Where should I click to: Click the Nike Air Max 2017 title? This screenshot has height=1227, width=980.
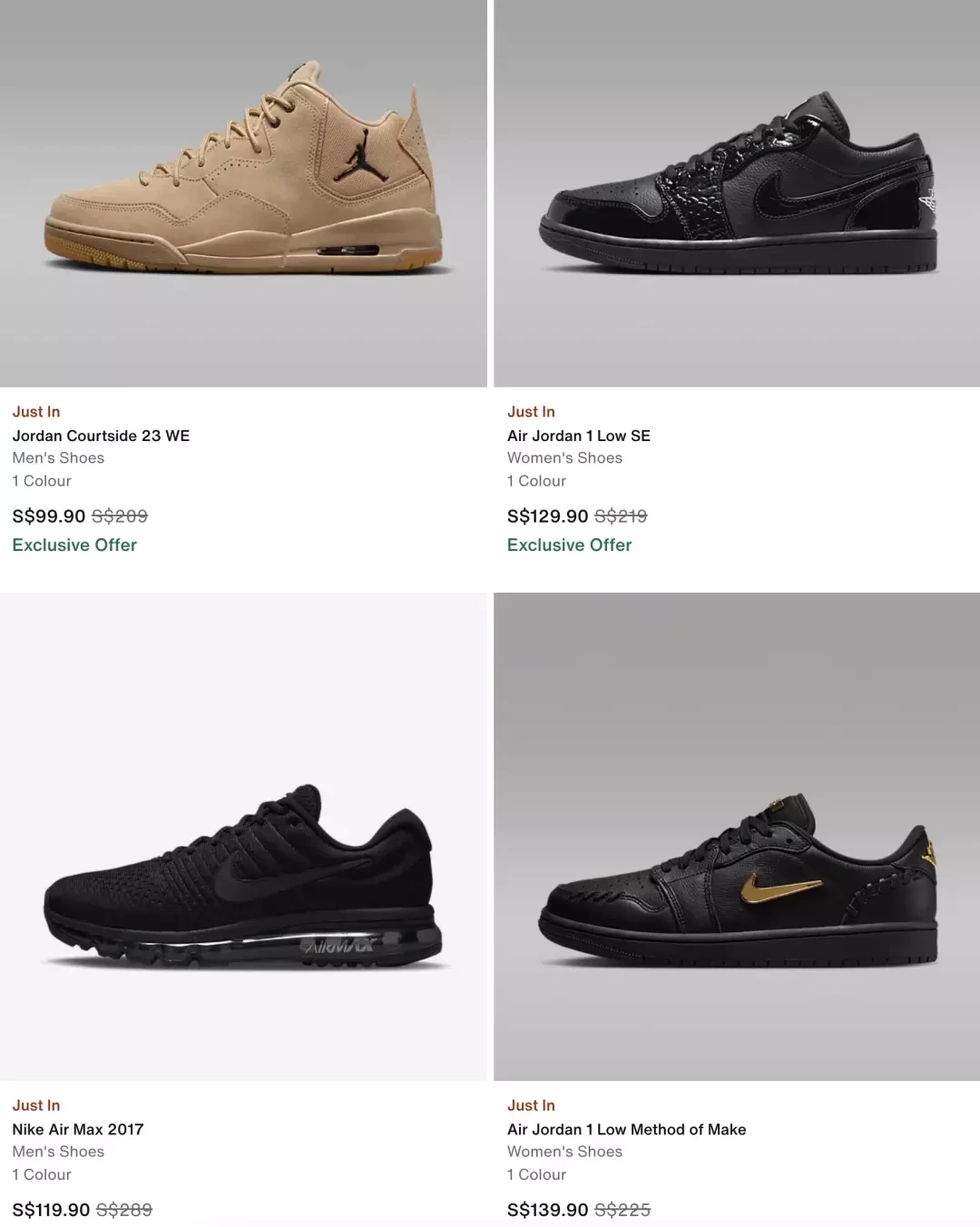coord(78,1129)
